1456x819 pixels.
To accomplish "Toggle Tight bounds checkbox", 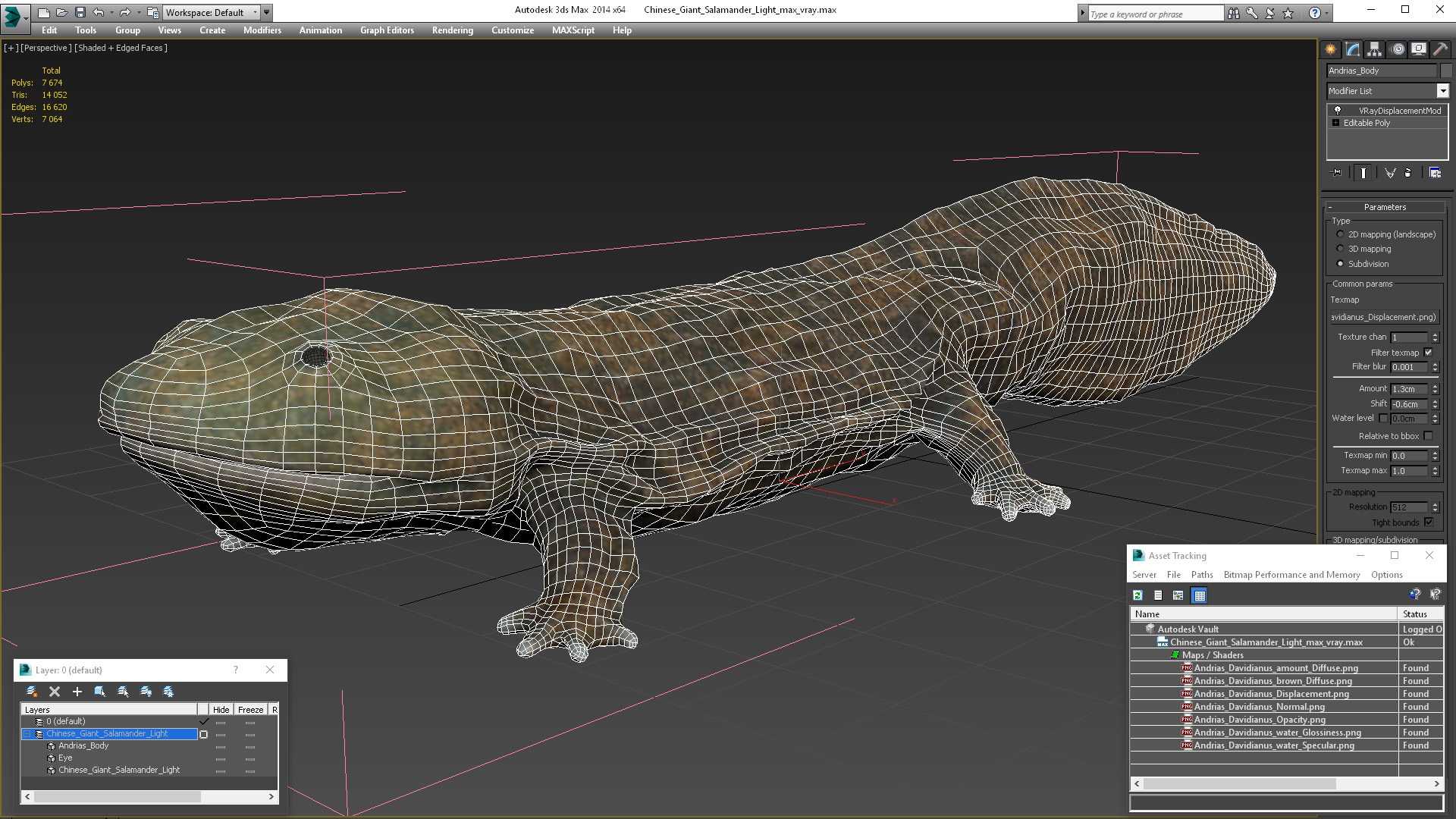I will 1429,522.
